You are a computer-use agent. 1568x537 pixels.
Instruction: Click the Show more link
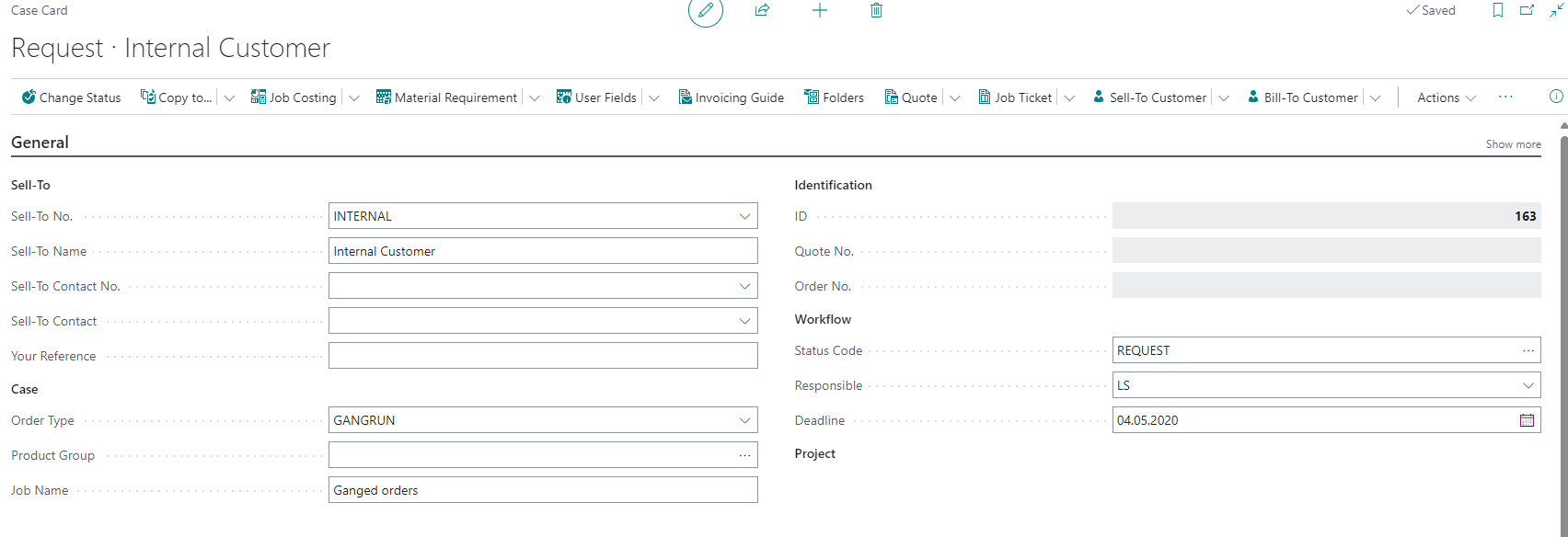point(1513,144)
